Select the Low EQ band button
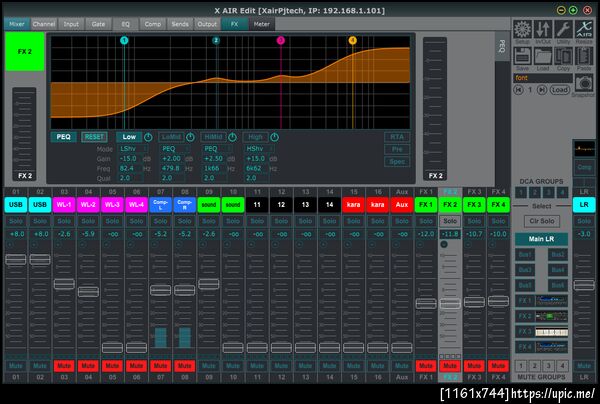Viewport: 600px width, 404px height. [x=129, y=137]
